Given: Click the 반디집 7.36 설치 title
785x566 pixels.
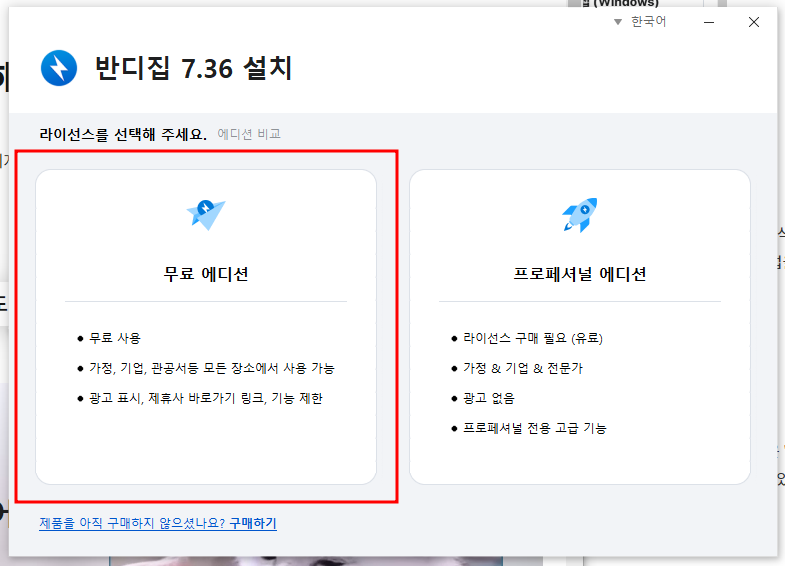Looking at the screenshot, I should pyautogui.click(x=193, y=68).
